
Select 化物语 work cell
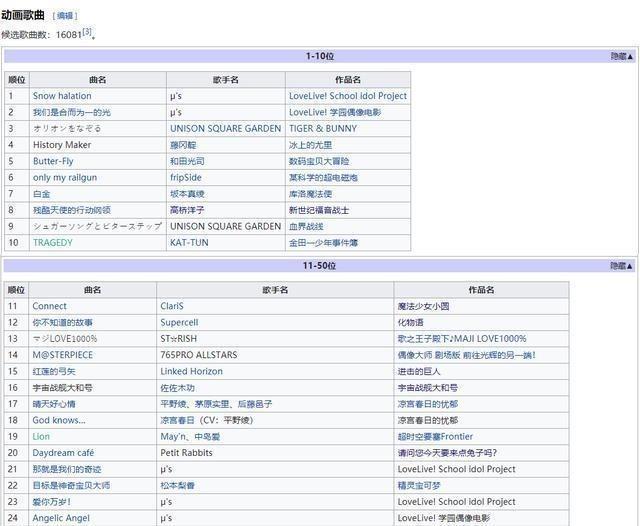(411, 322)
